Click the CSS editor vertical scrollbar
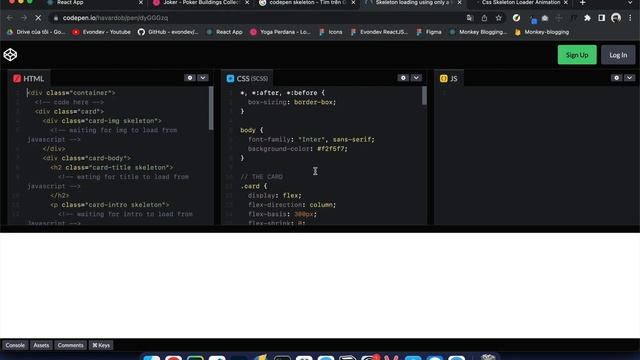Image resolution: width=640 pixels, height=360 pixels. pyautogui.click(x=424, y=96)
